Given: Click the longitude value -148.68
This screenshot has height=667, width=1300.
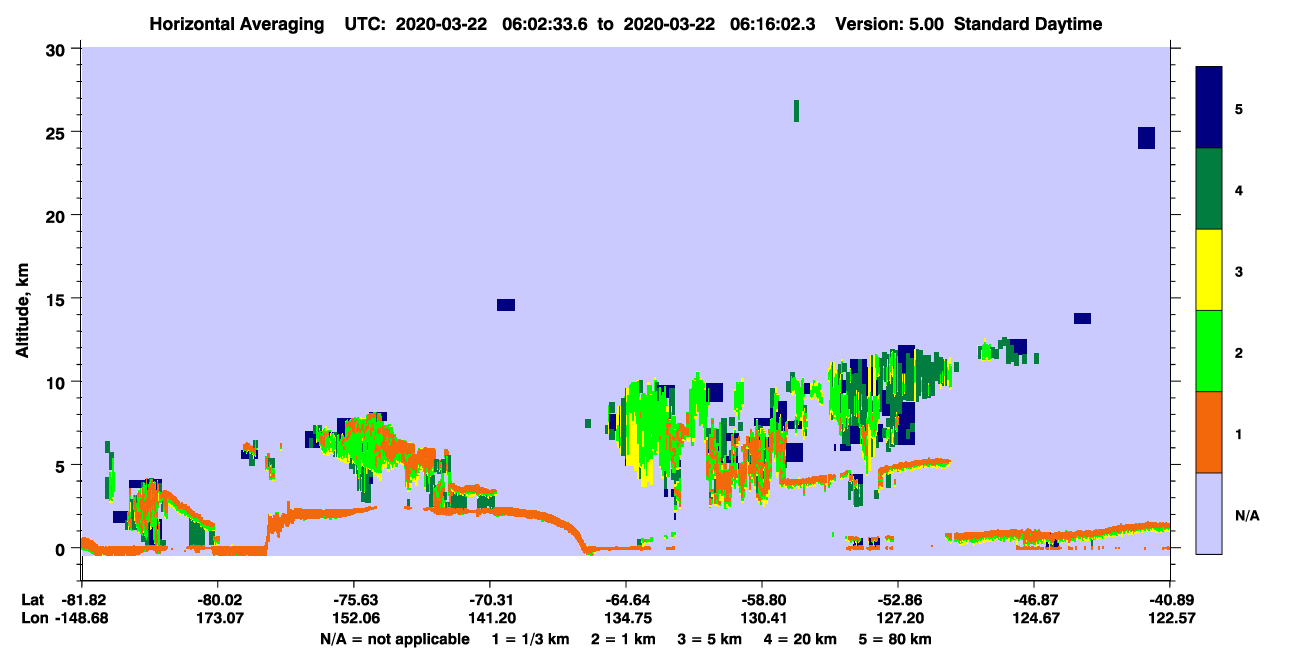Looking at the screenshot, I should [x=81, y=618].
